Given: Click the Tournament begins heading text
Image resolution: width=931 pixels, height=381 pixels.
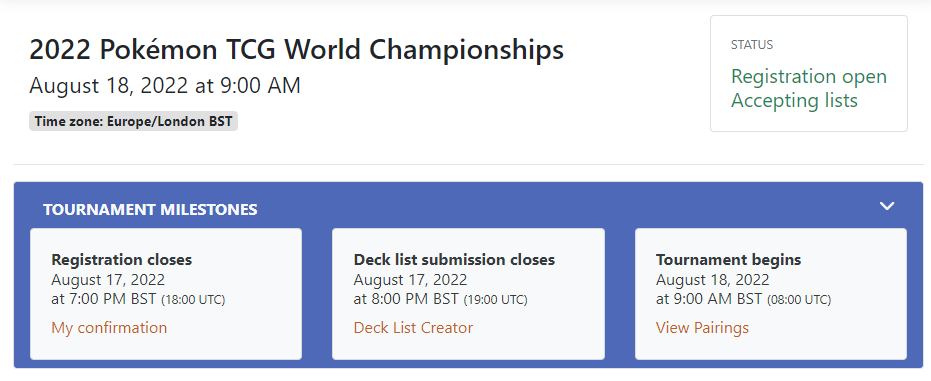Looking at the screenshot, I should [729, 260].
